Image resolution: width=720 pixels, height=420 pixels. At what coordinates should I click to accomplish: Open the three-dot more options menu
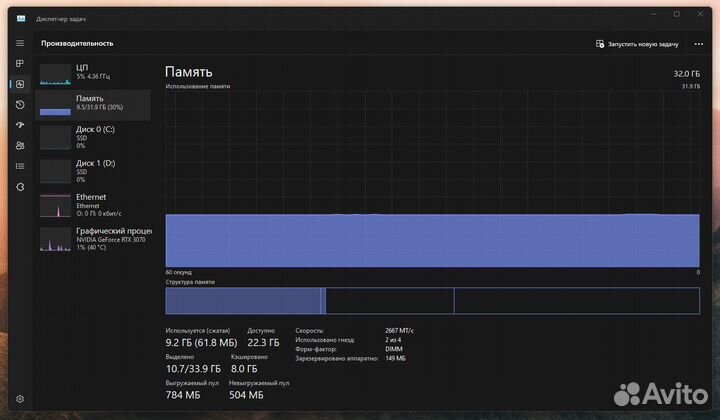coord(698,44)
